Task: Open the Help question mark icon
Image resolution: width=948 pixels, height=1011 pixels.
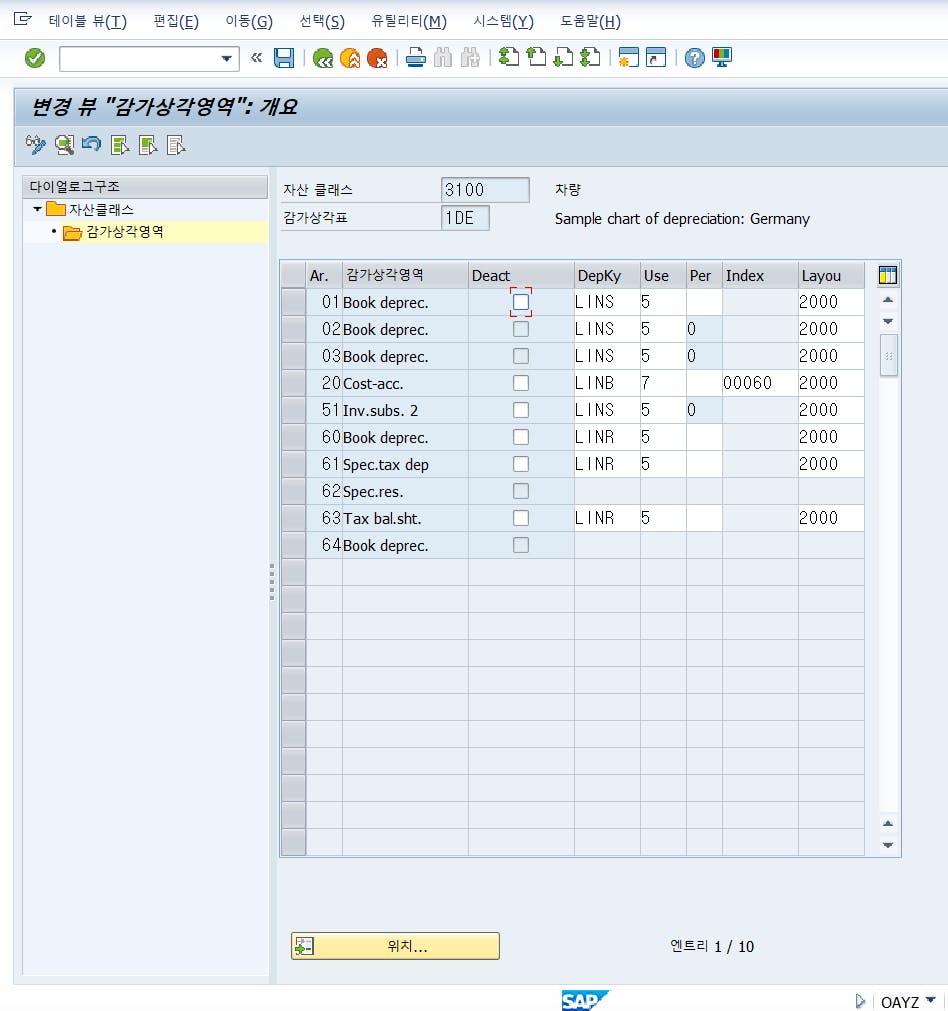Action: (x=695, y=58)
